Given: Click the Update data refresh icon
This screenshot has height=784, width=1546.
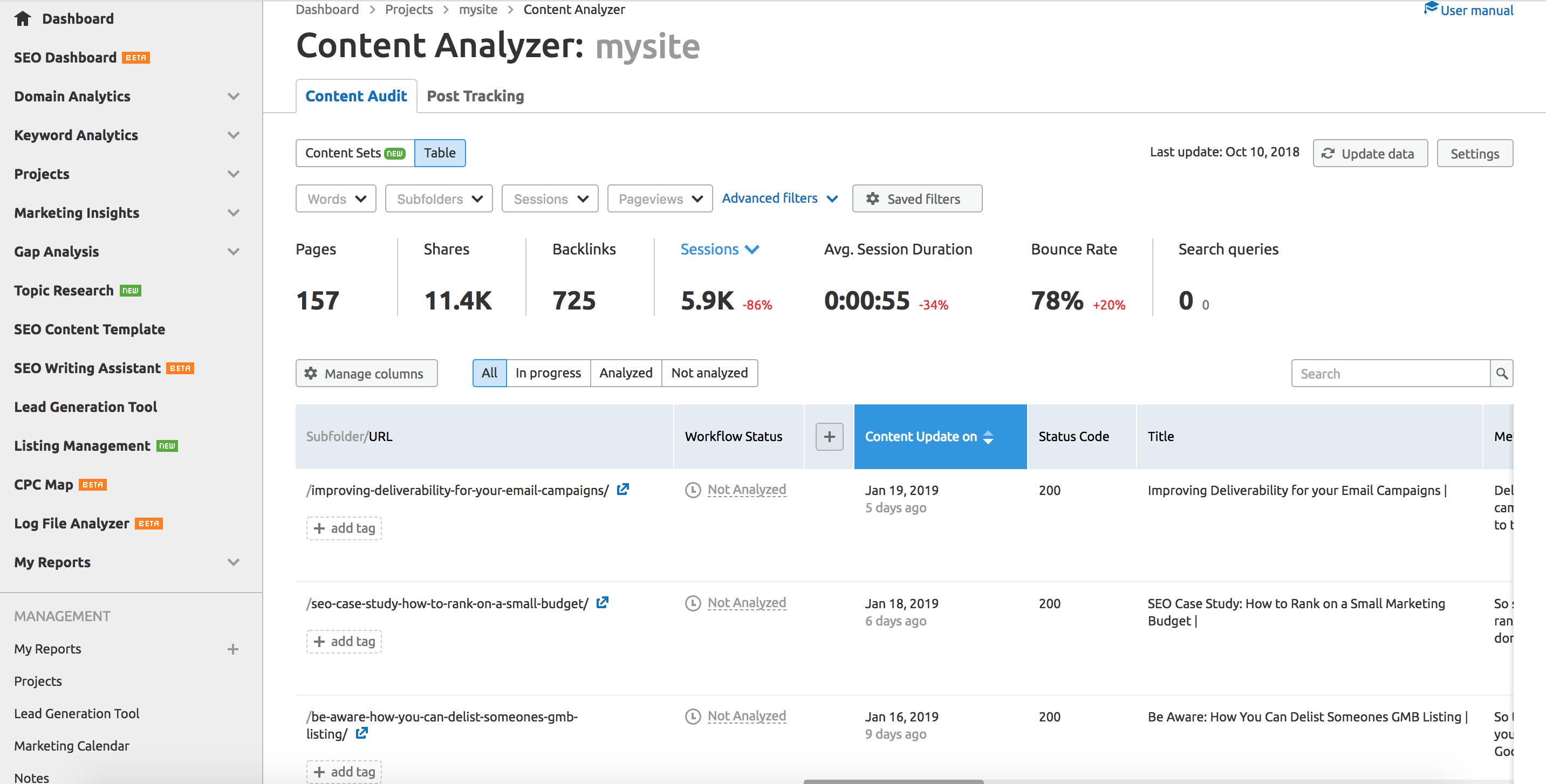Looking at the screenshot, I should tap(1328, 154).
